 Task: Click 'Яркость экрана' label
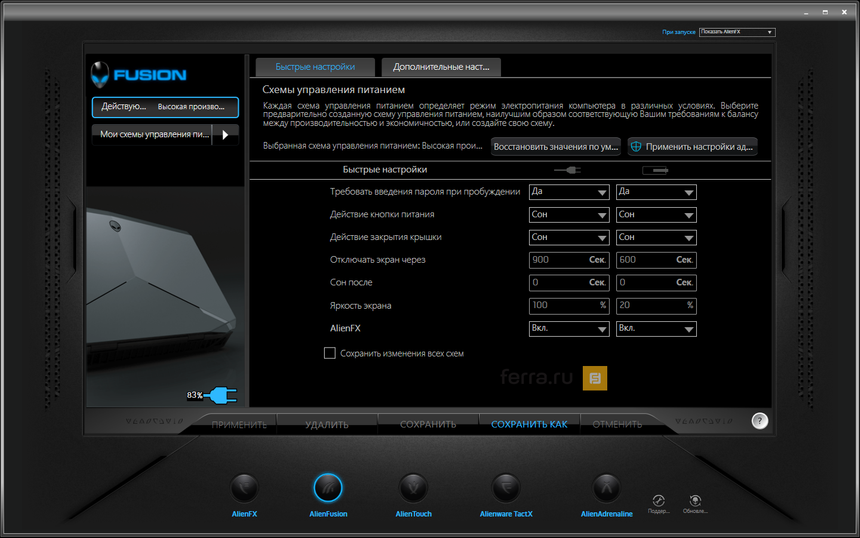coord(360,305)
